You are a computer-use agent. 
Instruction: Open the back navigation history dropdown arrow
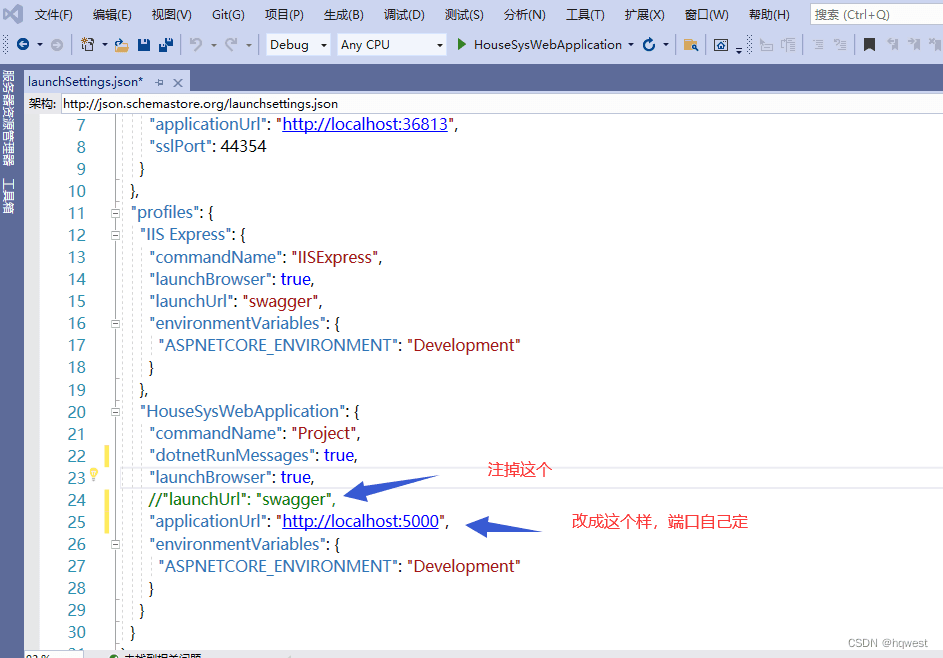[40, 45]
